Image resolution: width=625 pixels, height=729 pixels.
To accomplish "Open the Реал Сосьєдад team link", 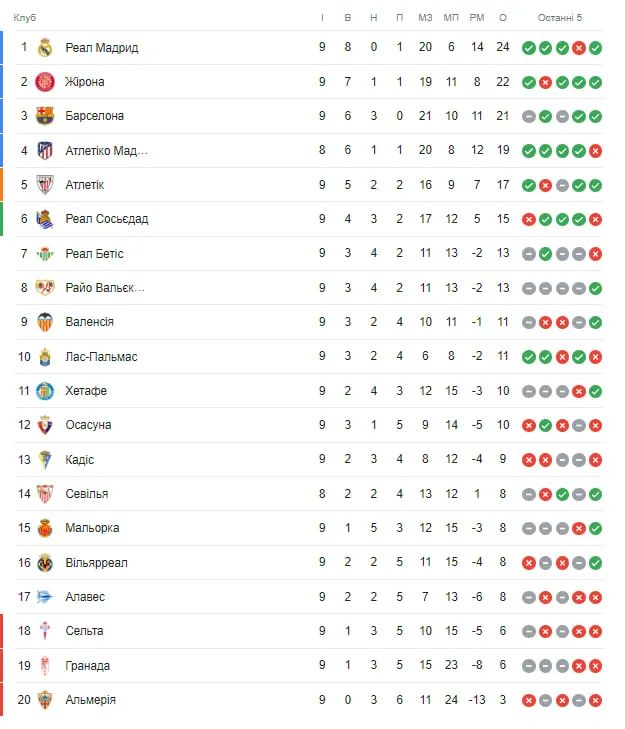I will 106,219.
